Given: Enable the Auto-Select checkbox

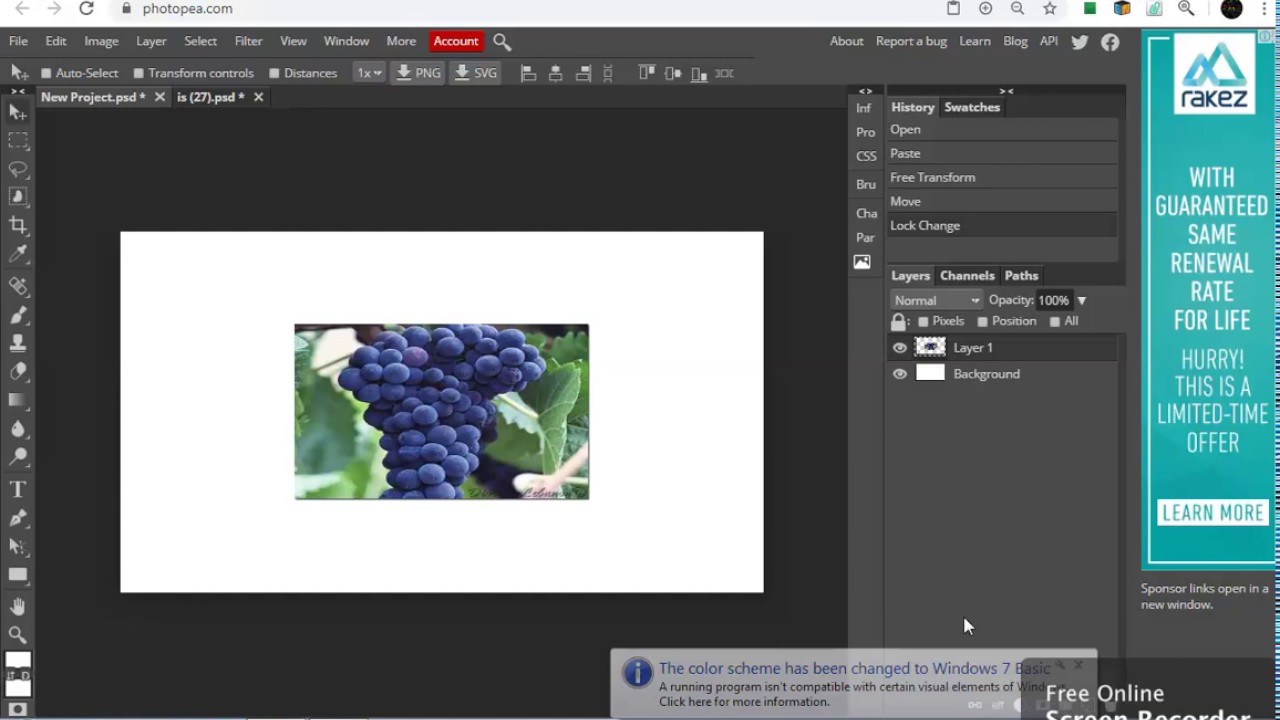Looking at the screenshot, I should (x=46, y=73).
